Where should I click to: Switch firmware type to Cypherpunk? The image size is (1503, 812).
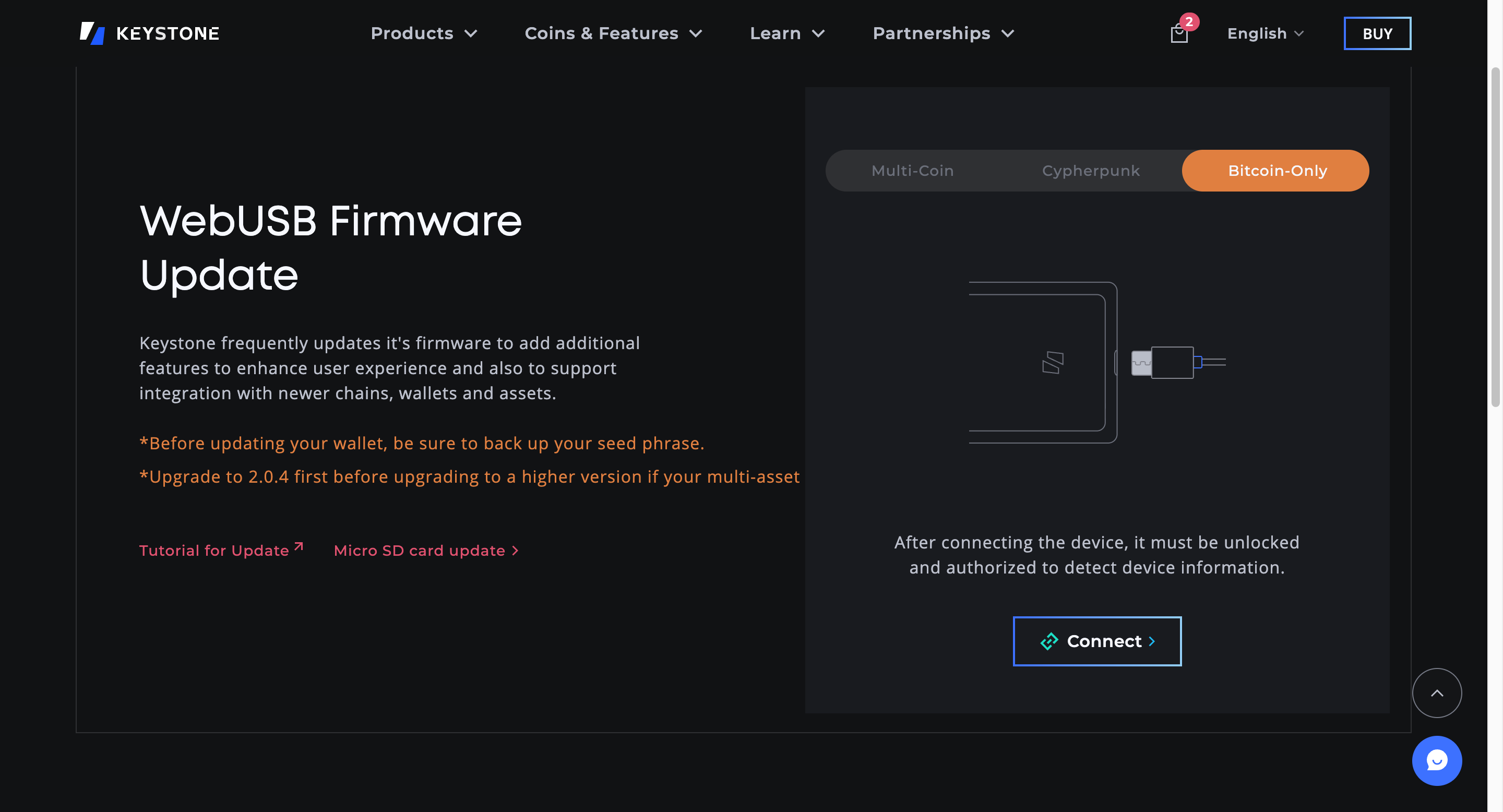(x=1091, y=171)
